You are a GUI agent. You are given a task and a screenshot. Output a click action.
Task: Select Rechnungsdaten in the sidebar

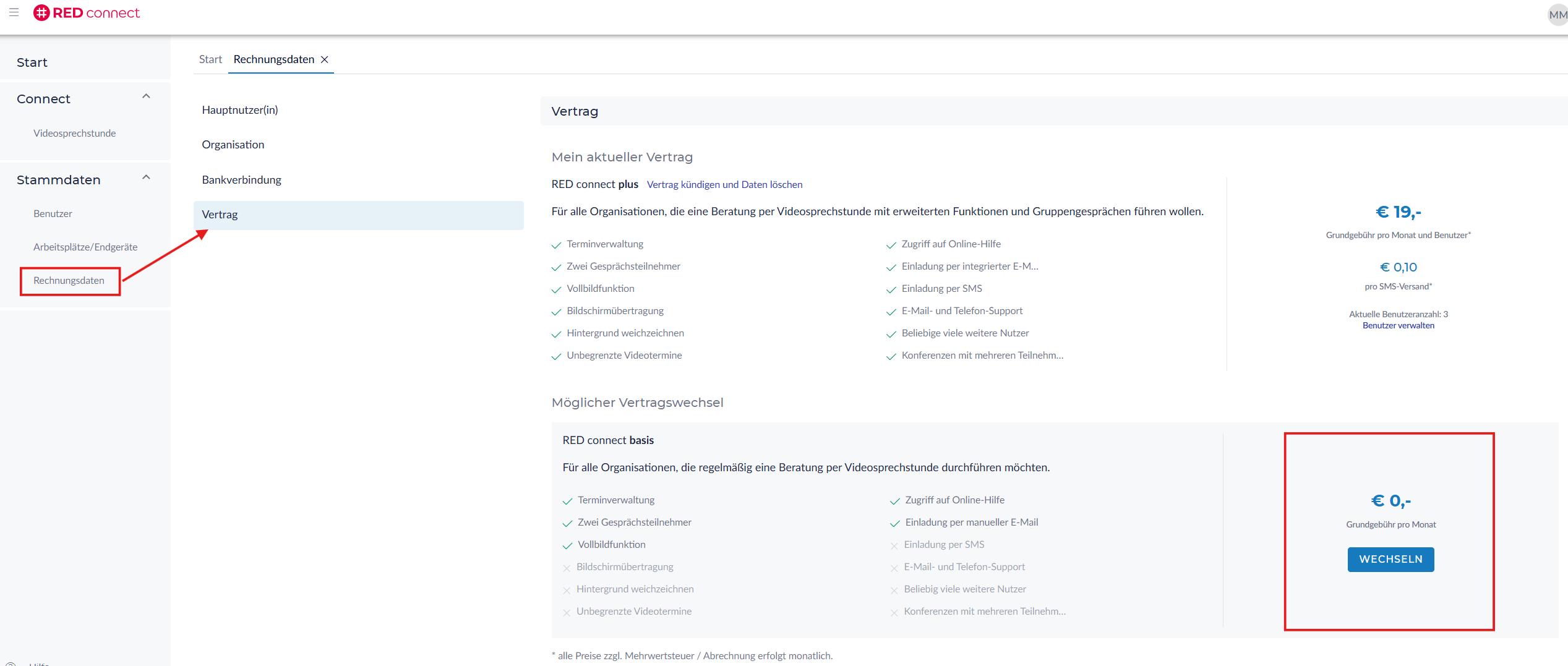point(69,281)
